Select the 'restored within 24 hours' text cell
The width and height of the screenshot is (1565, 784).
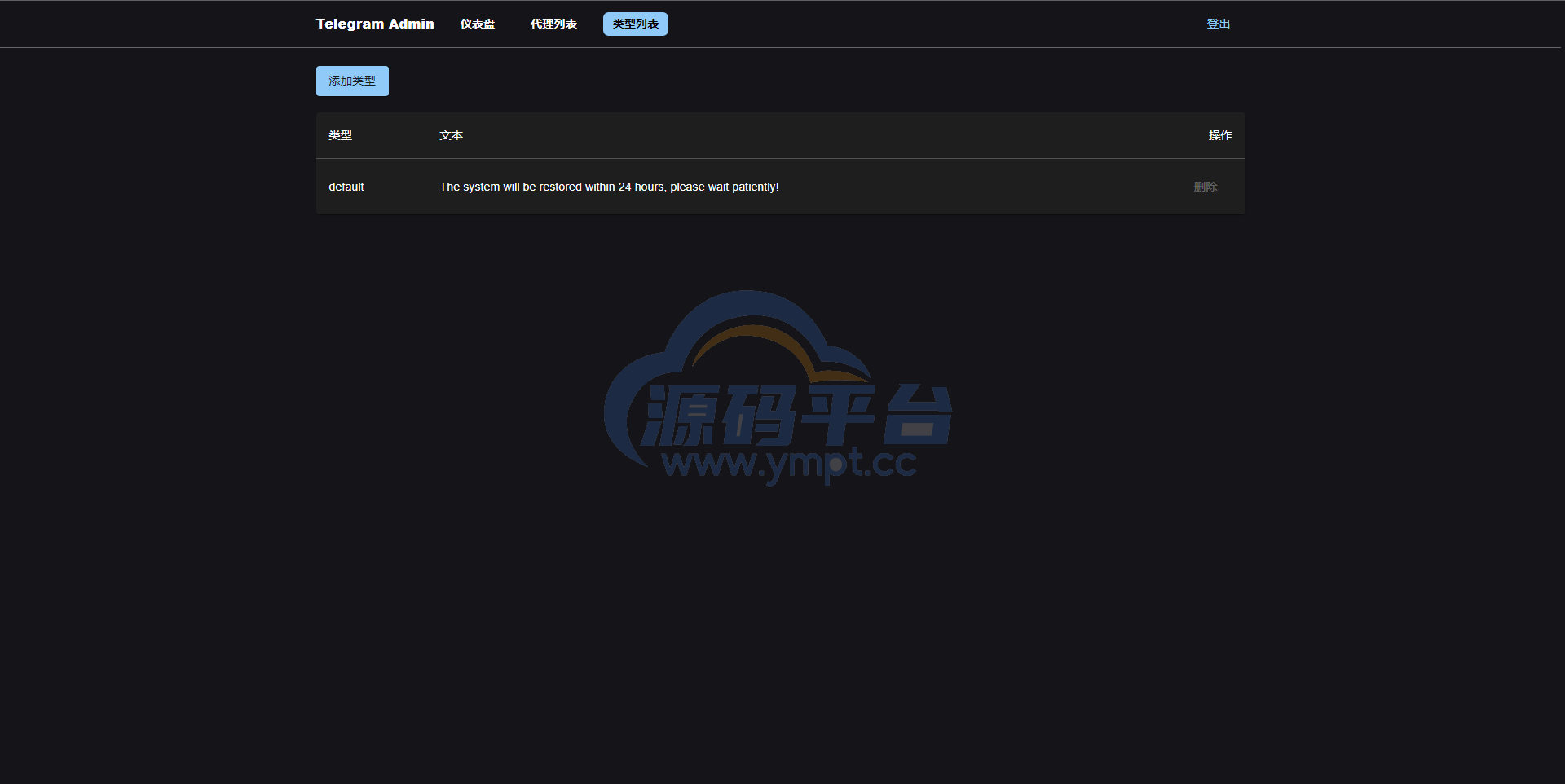click(x=610, y=187)
